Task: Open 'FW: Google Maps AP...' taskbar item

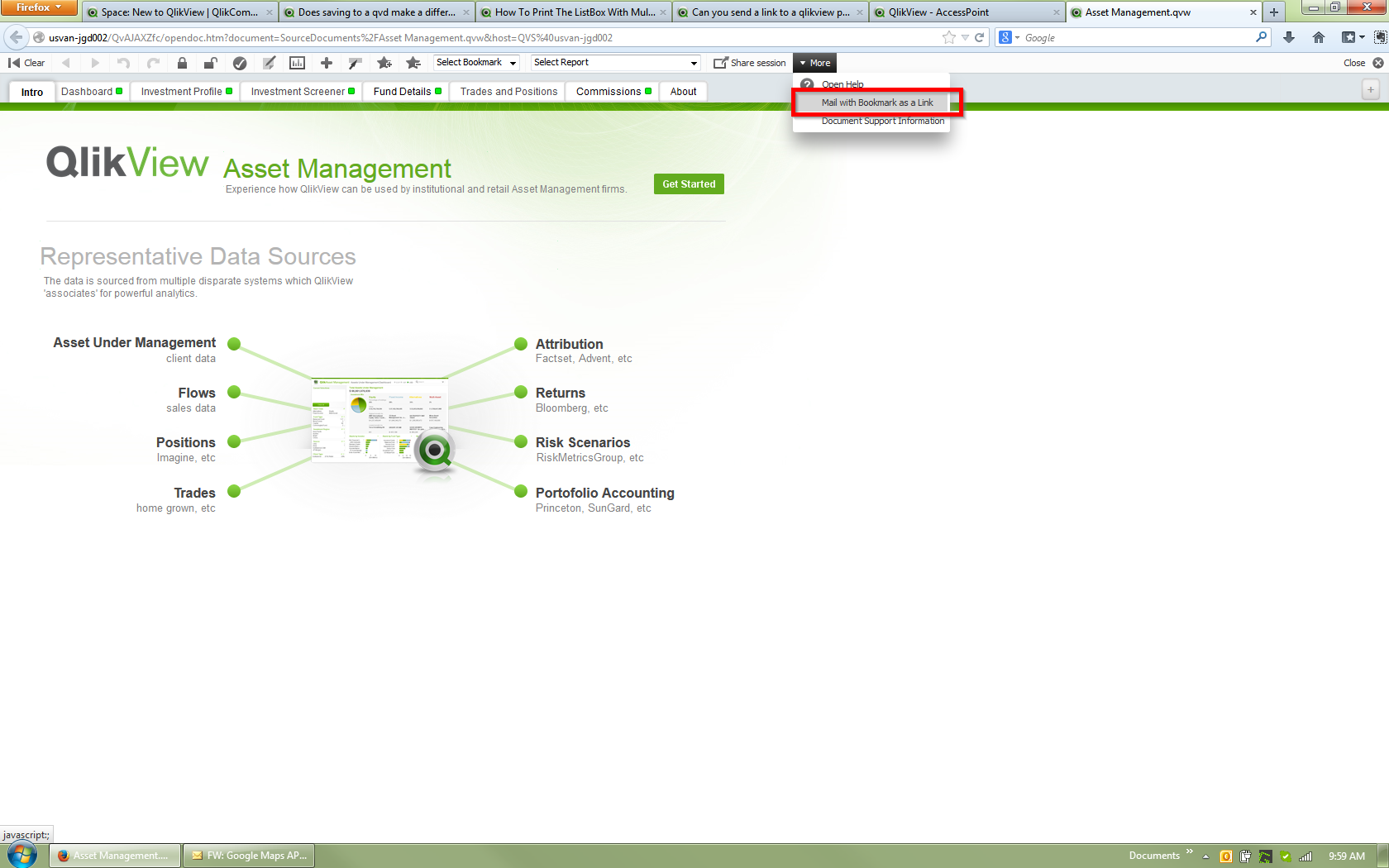Action: coord(250,856)
